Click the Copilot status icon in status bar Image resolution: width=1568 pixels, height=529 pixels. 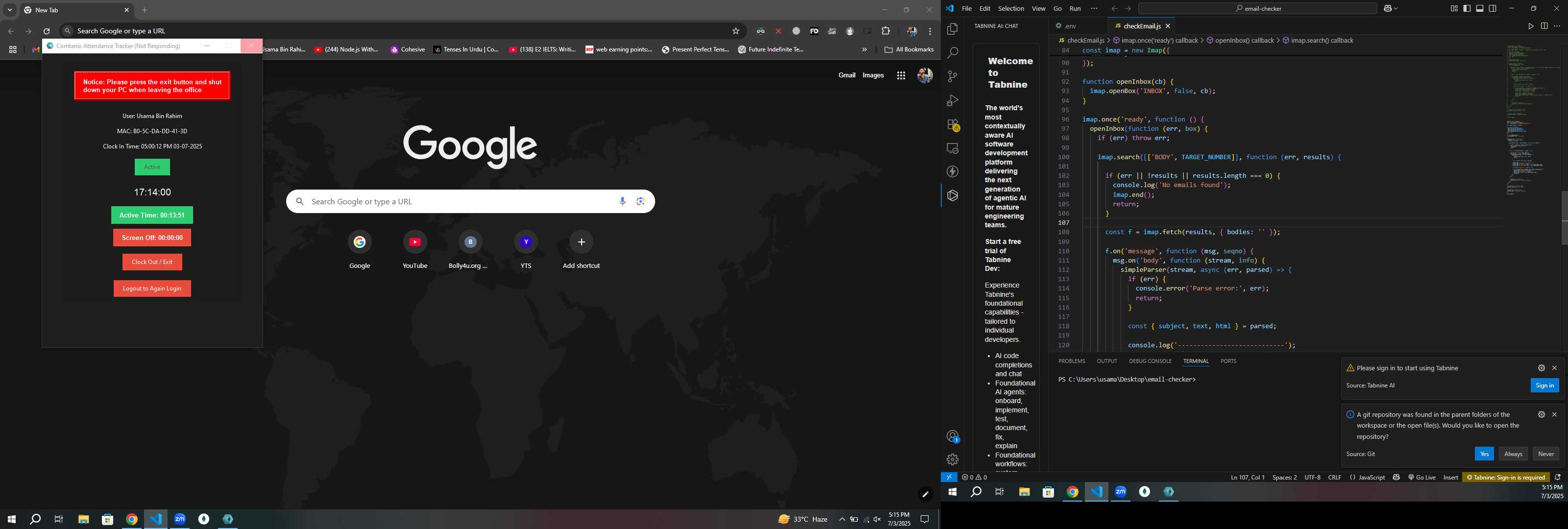[1396, 477]
